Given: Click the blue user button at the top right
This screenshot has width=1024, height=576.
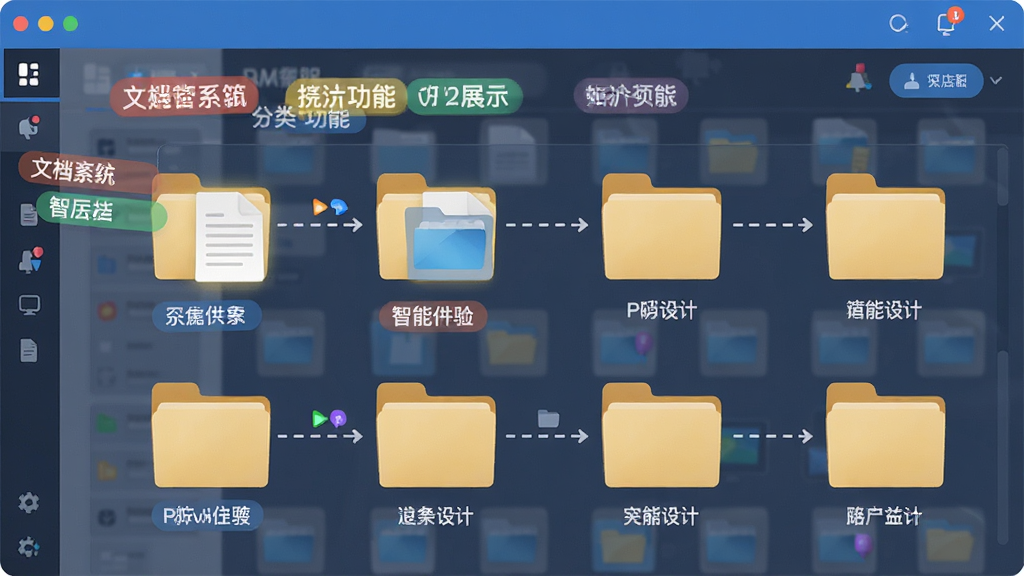Looking at the screenshot, I should 936,81.
